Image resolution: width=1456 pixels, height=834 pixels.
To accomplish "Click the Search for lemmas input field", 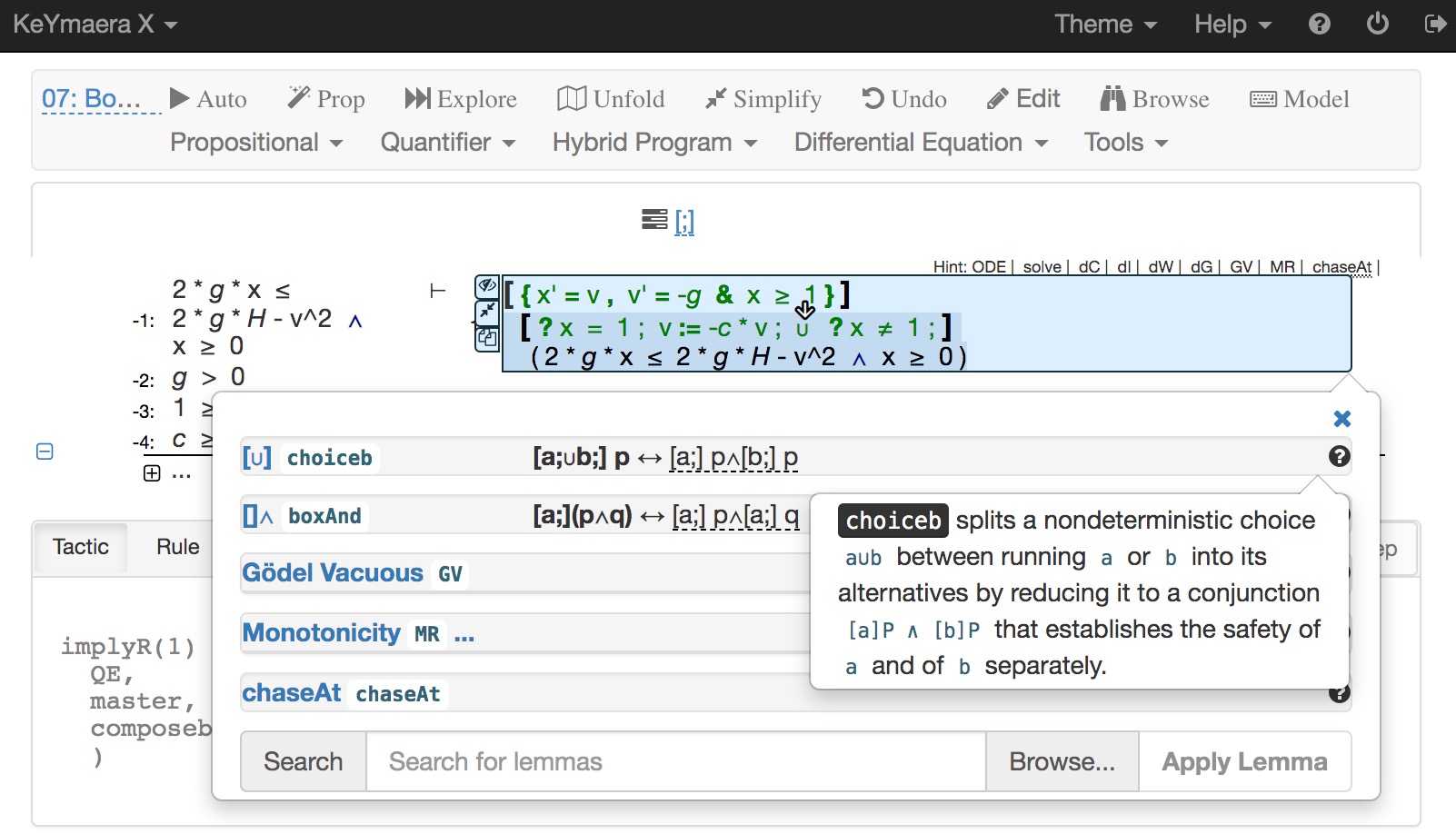I will point(675,761).
